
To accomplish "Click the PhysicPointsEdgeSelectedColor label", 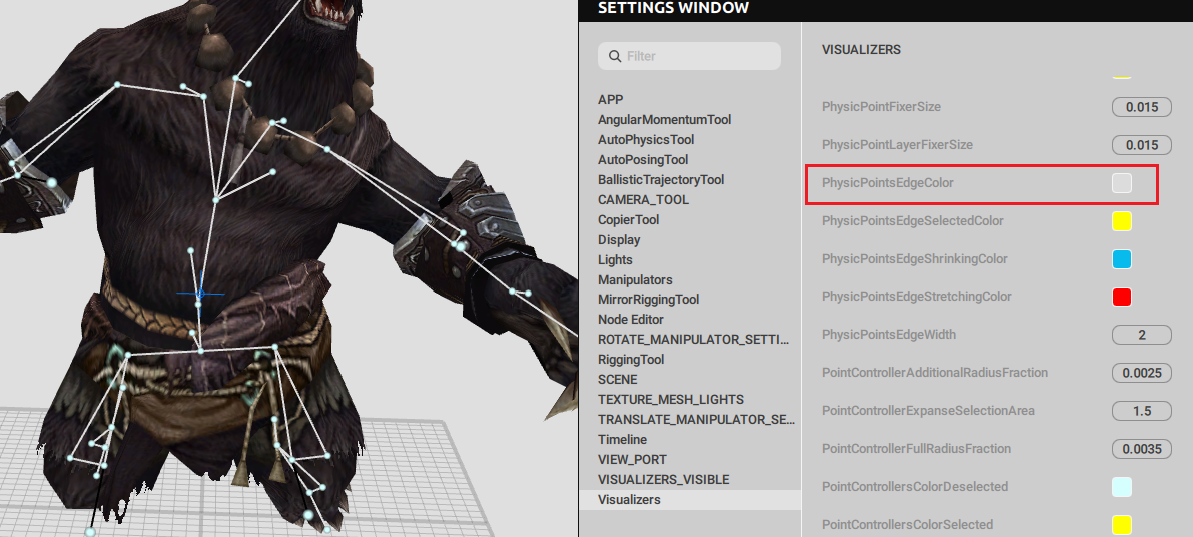I will 912,221.
